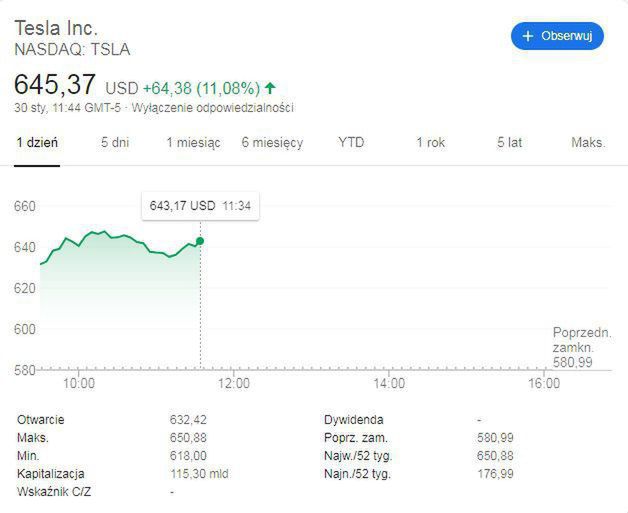
Task: Select the 1 dzień tab
Action: (37, 143)
